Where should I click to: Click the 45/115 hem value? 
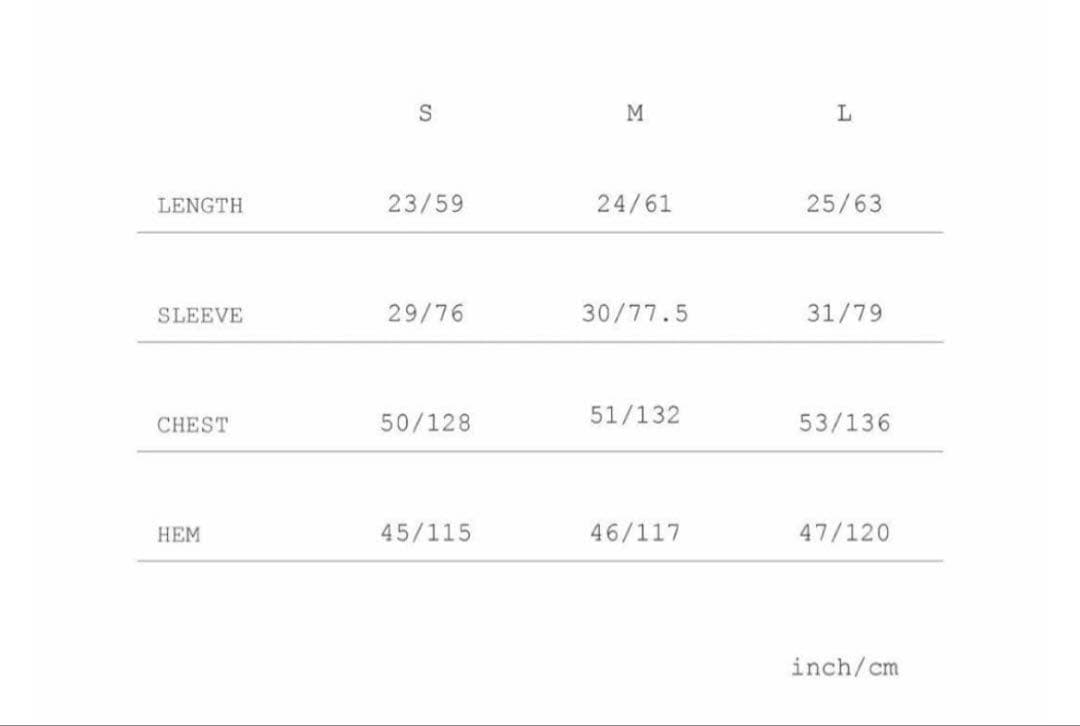coord(426,533)
